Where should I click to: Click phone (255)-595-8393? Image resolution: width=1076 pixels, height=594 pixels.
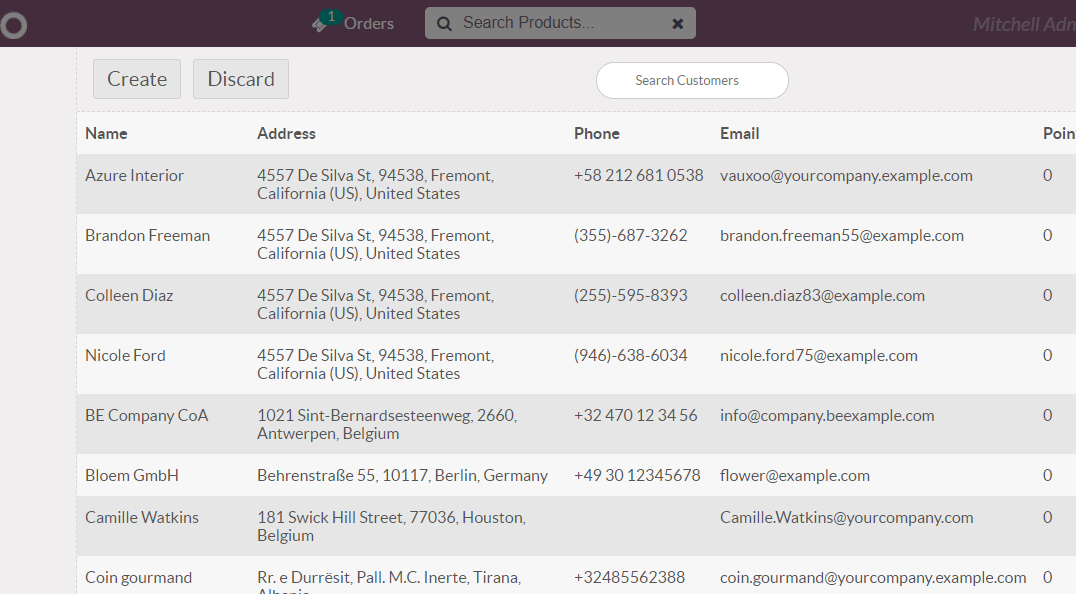(x=631, y=296)
